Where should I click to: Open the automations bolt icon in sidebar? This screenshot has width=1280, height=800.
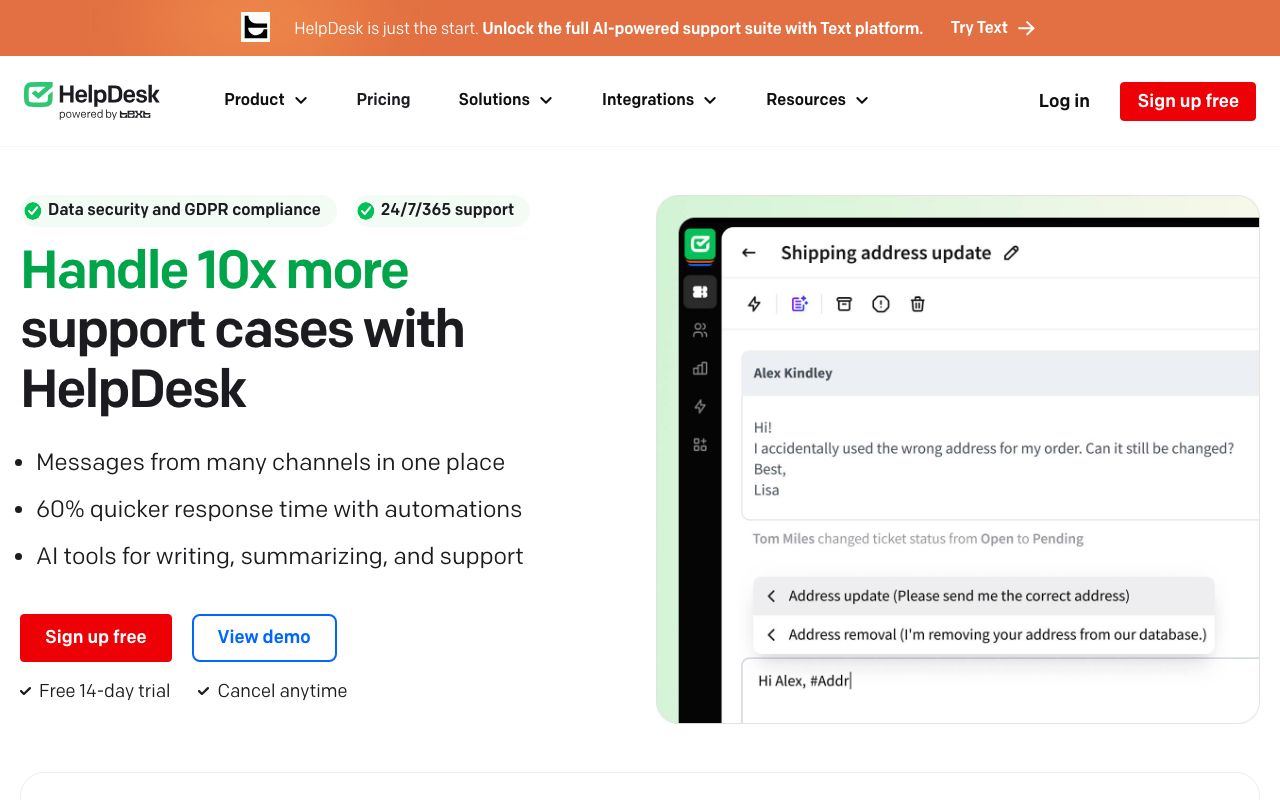point(700,406)
